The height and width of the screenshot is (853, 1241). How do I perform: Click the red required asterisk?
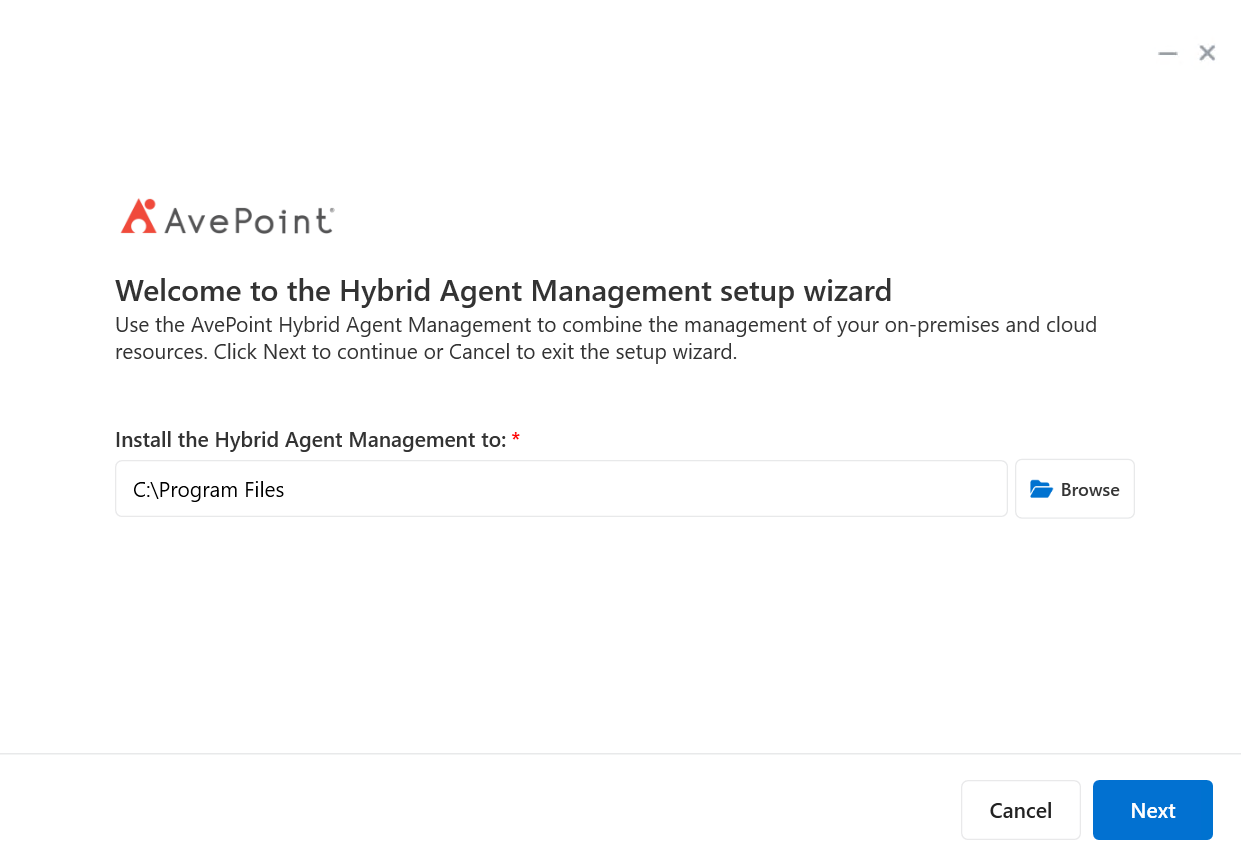coord(516,440)
